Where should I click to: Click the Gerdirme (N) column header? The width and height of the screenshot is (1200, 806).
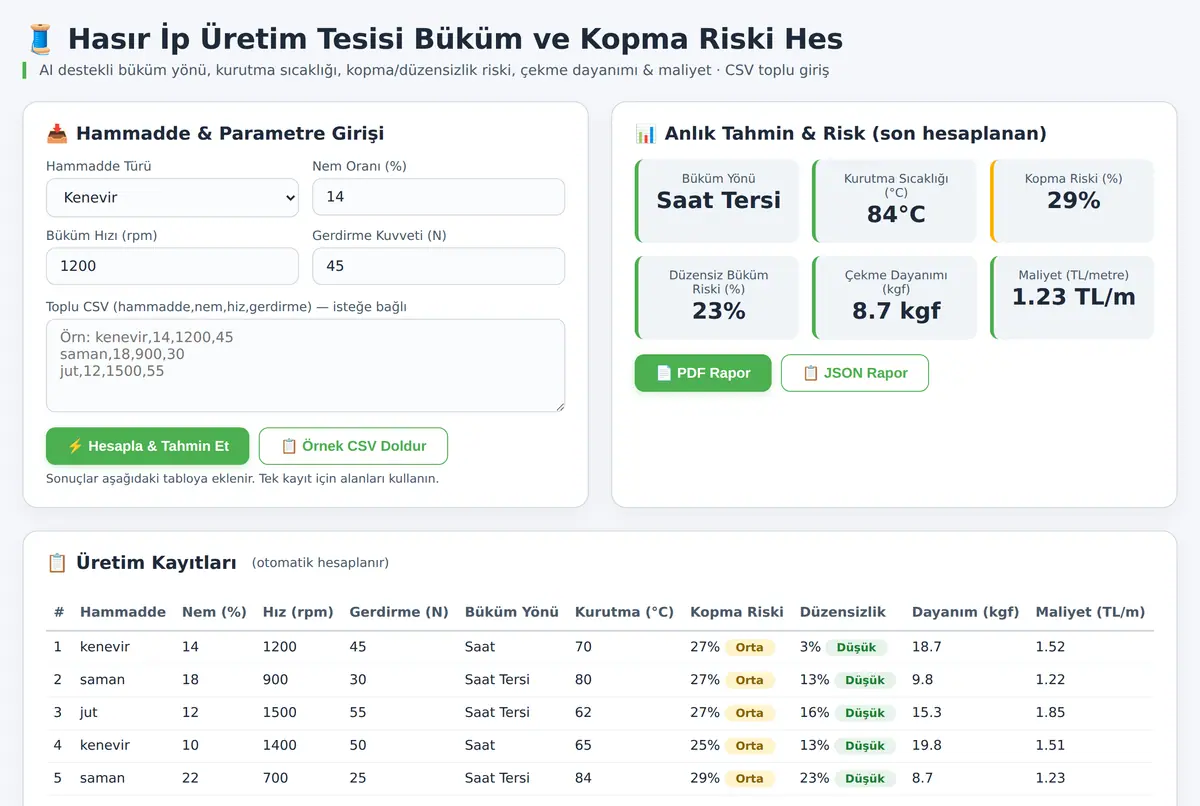click(x=399, y=612)
